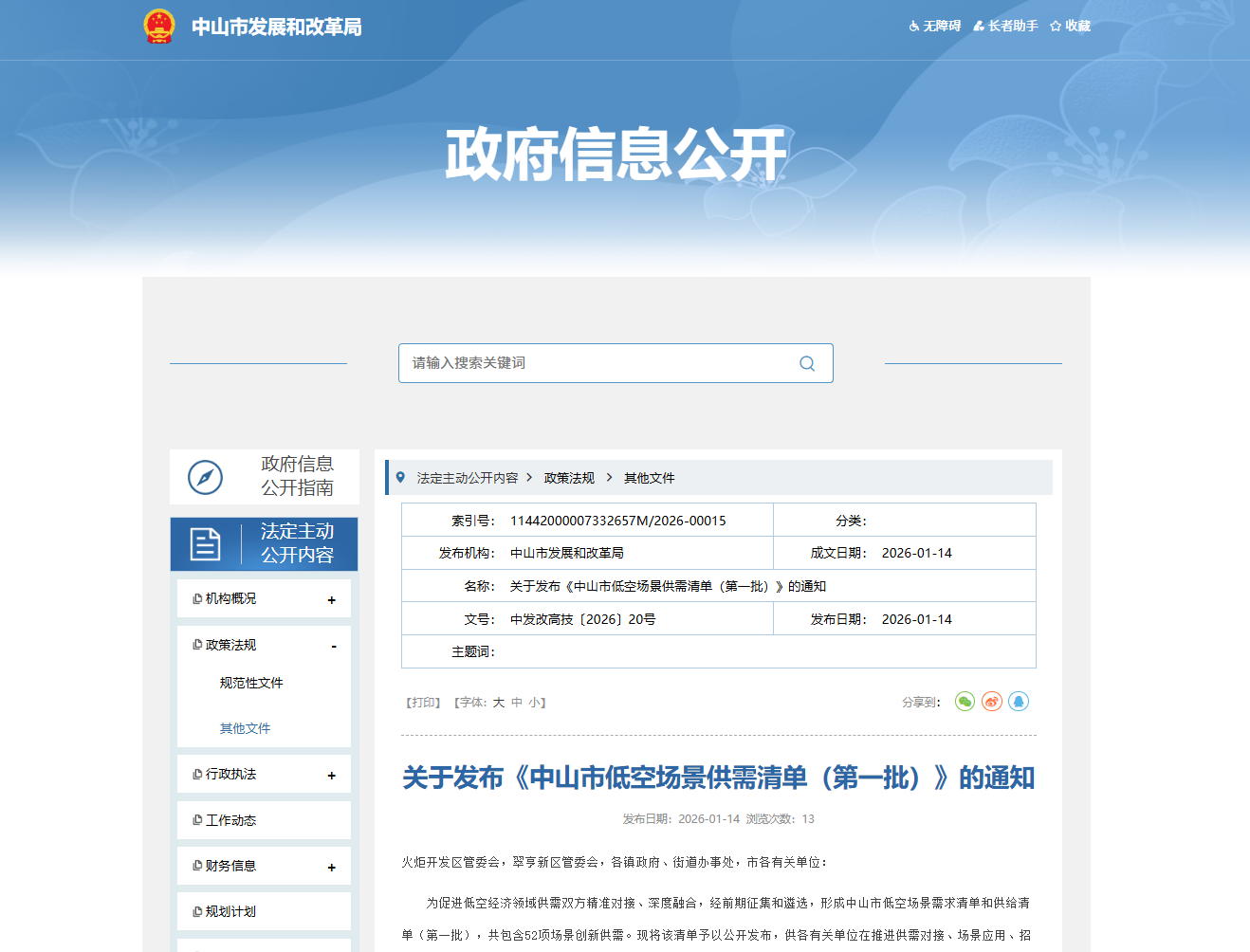Click the 打印 print link

(424, 703)
